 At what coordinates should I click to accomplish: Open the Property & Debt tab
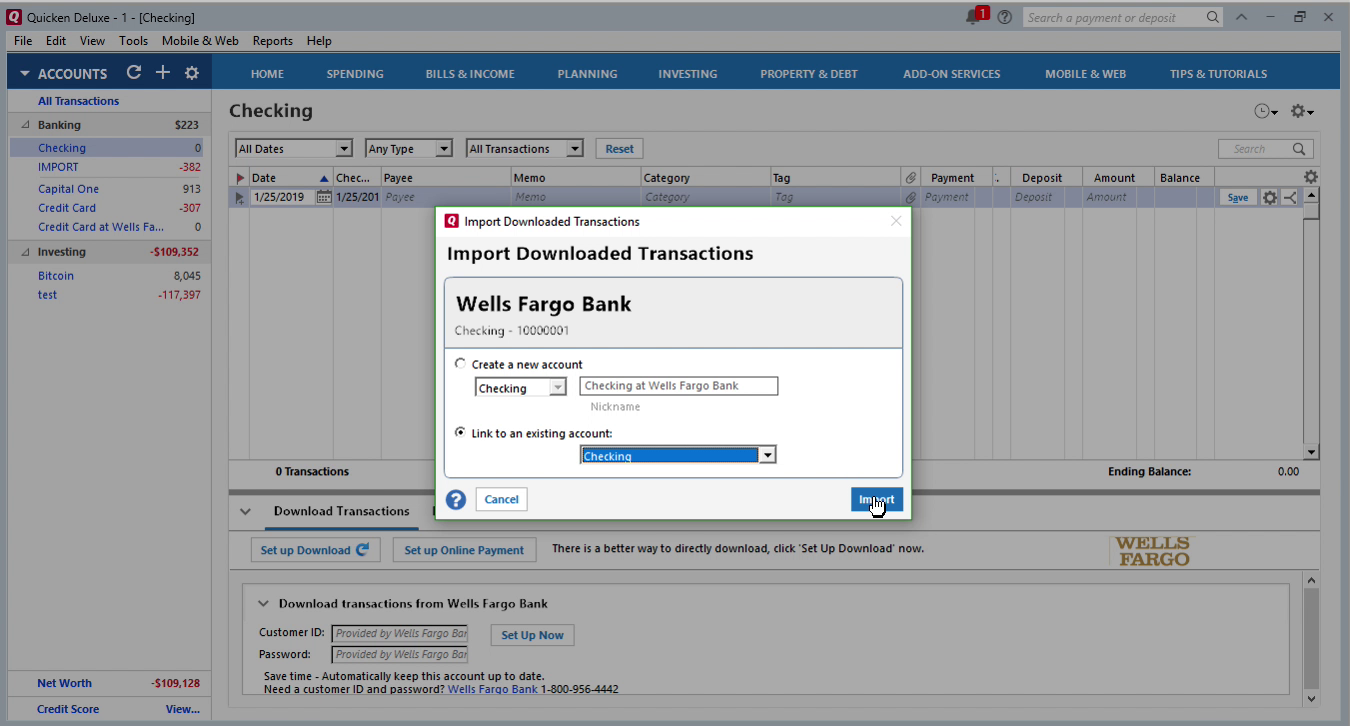[x=809, y=74]
